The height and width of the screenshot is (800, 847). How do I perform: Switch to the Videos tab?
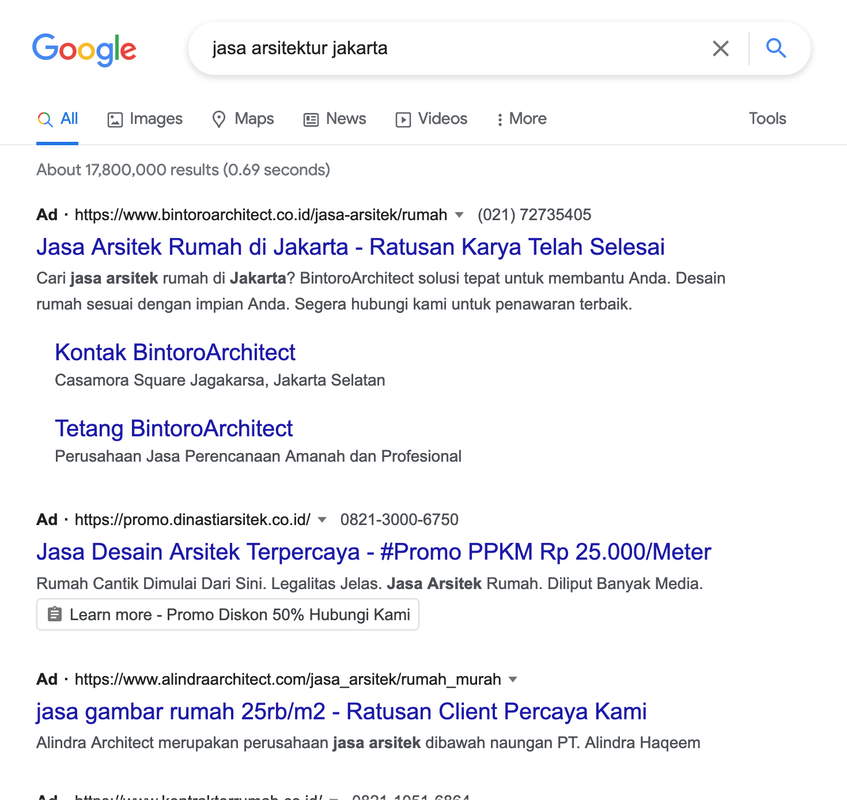[431, 119]
